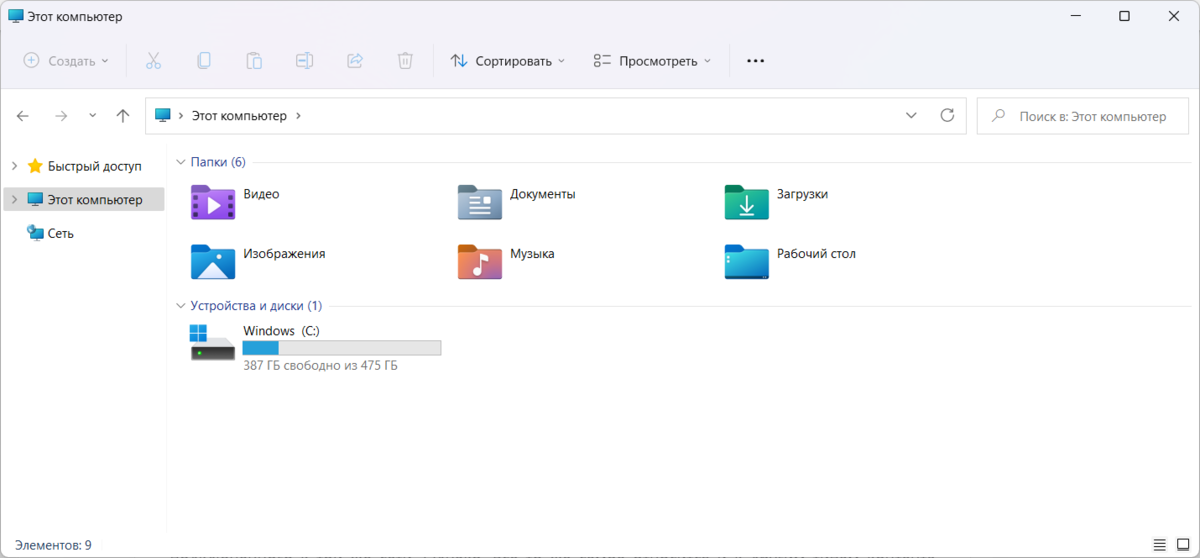Select the Рабочий стол folder icon
The height and width of the screenshot is (558, 1200).
coord(747,261)
